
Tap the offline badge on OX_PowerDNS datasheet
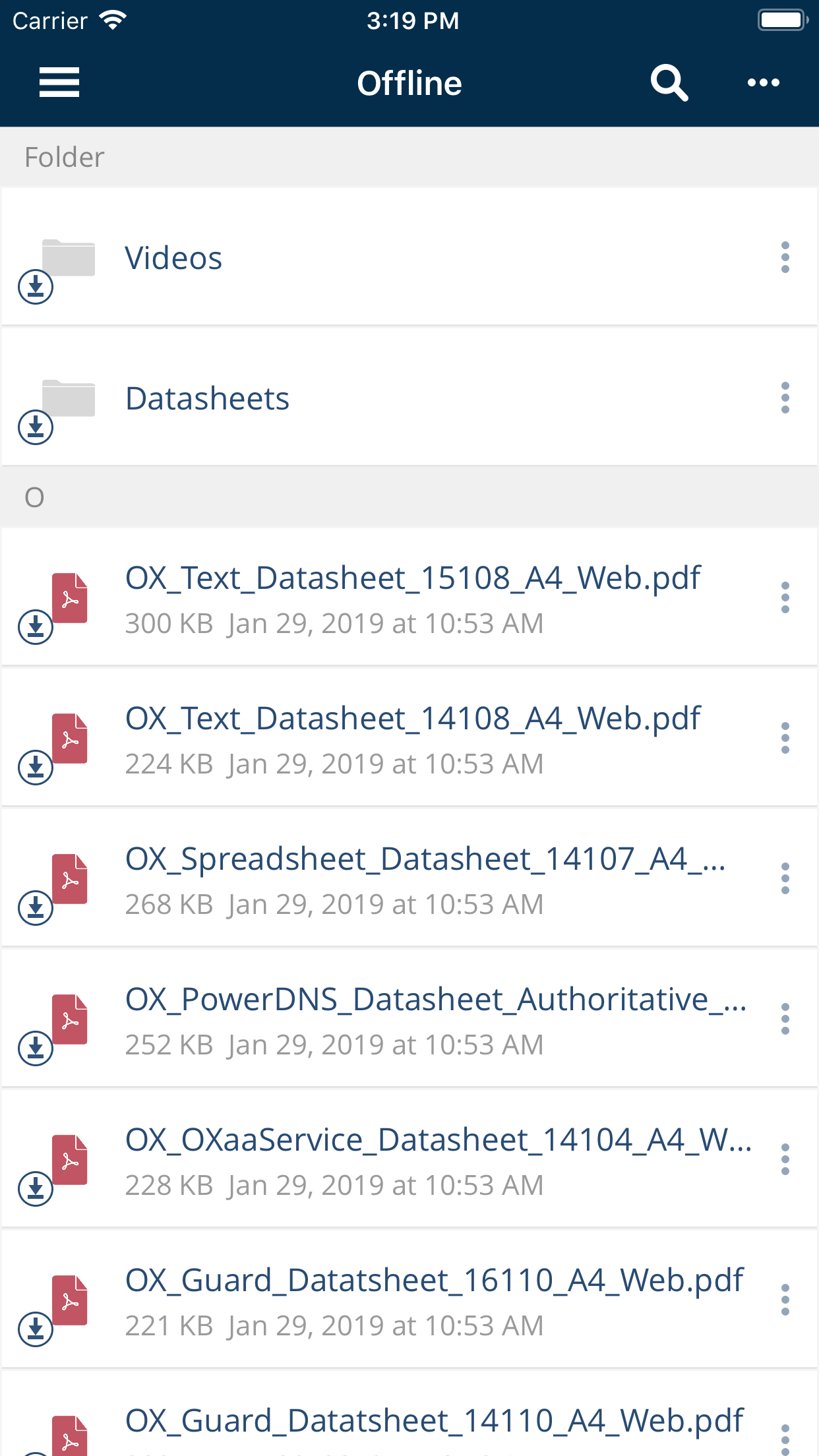pyautogui.click(x=36, y=1048)
